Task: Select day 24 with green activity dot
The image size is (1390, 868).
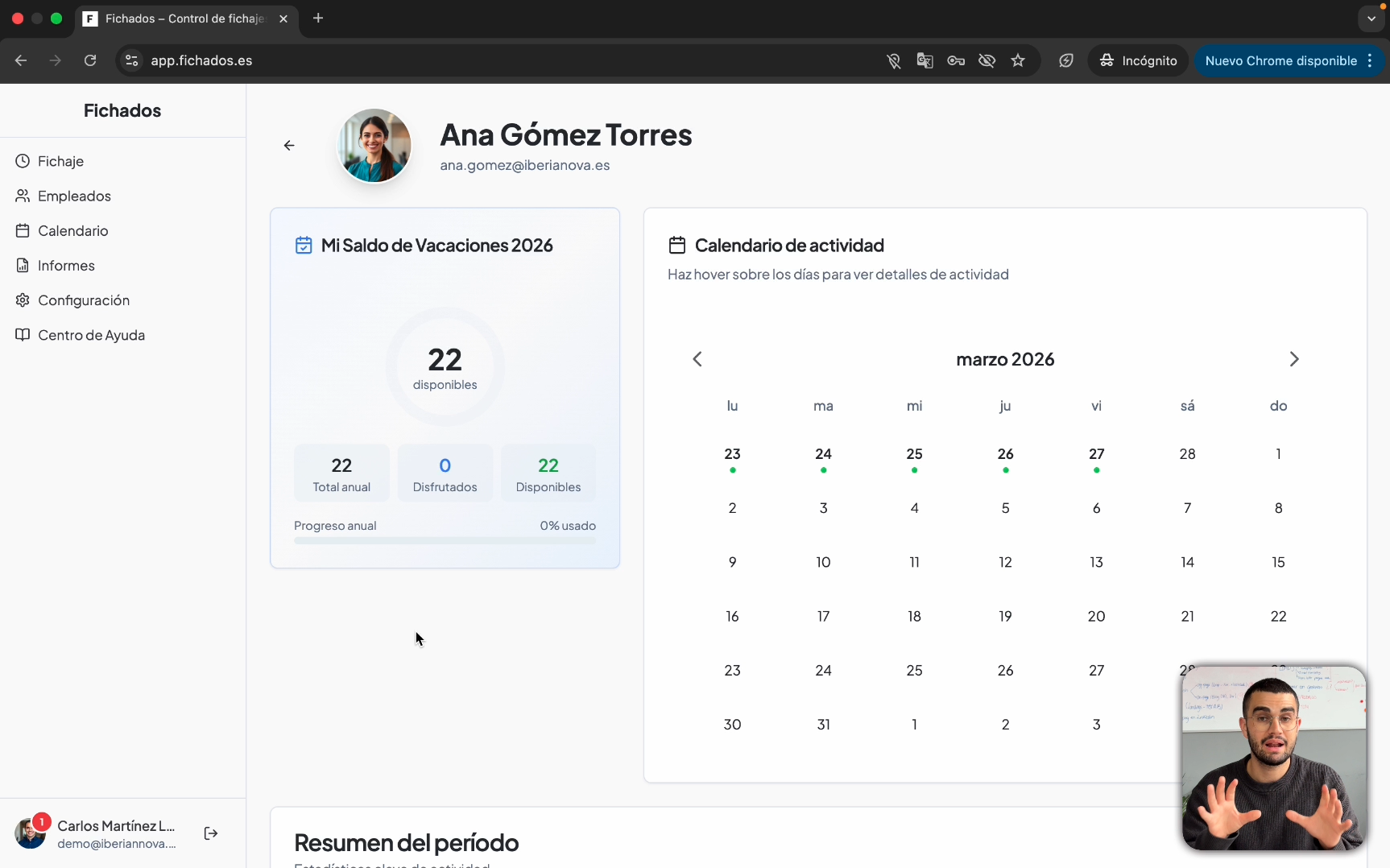Action: [x=823, y=455]
